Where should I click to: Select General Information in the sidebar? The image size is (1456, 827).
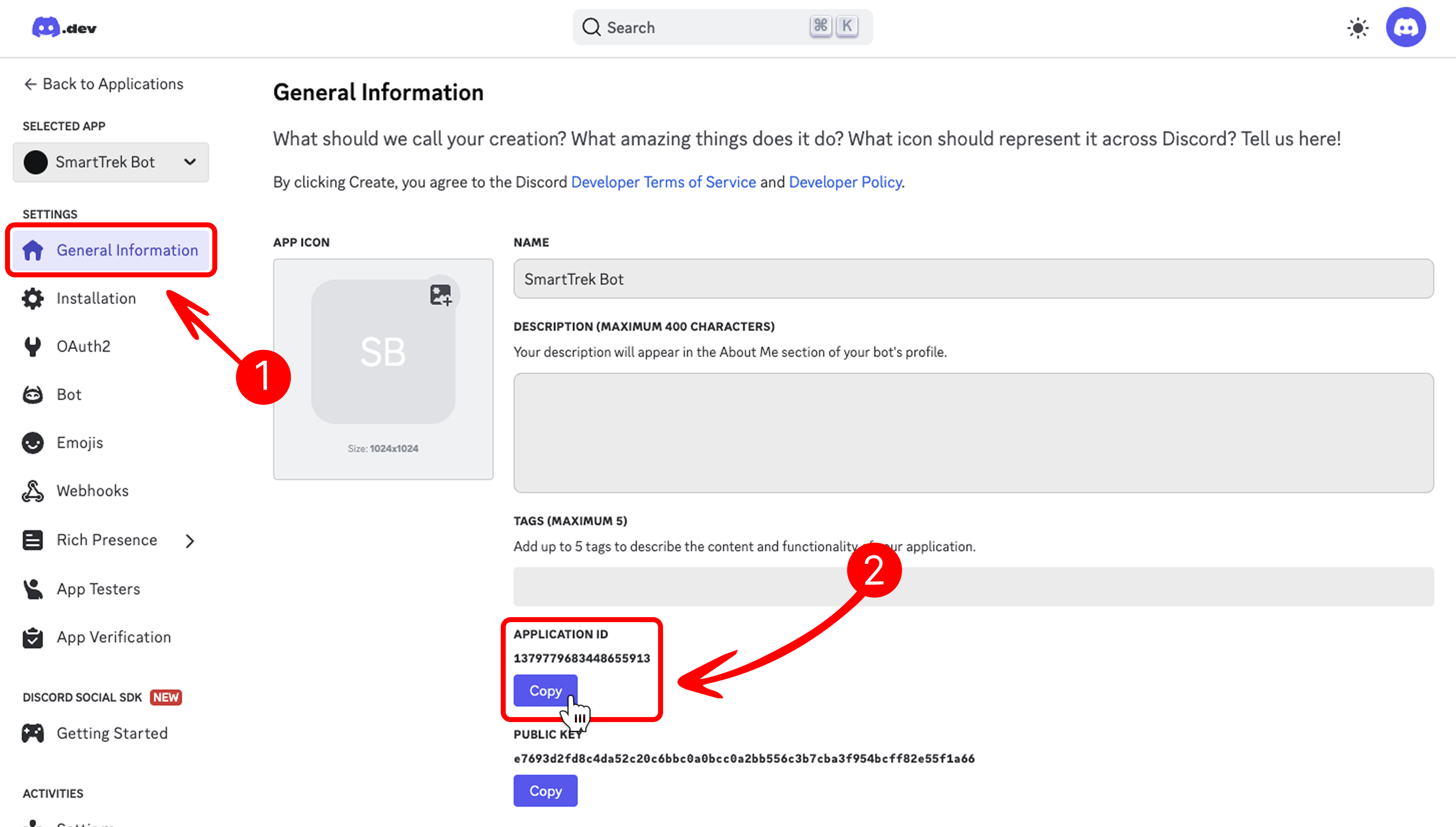click(111, 250)
